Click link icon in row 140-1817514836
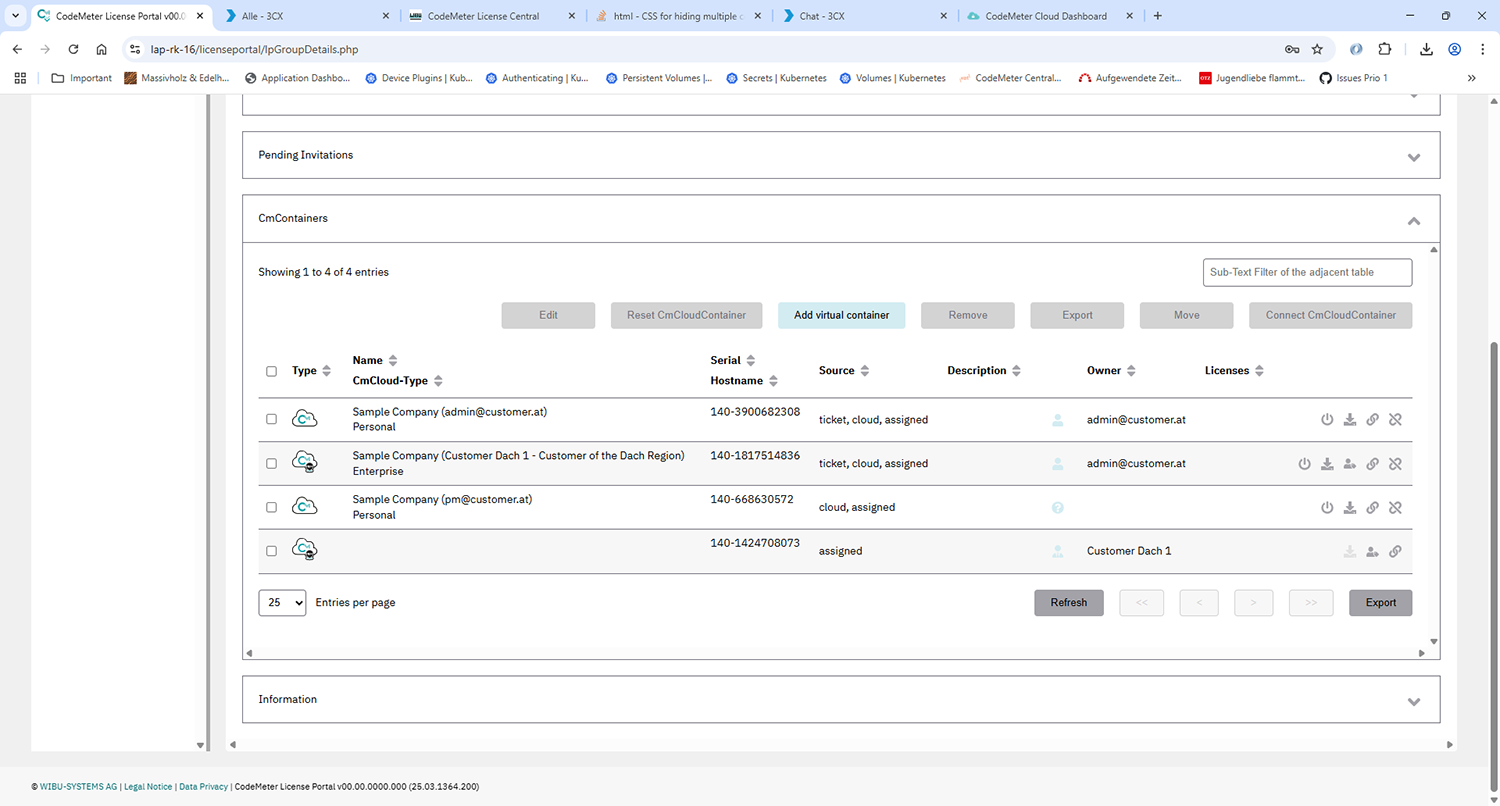 pos(1373,464)
